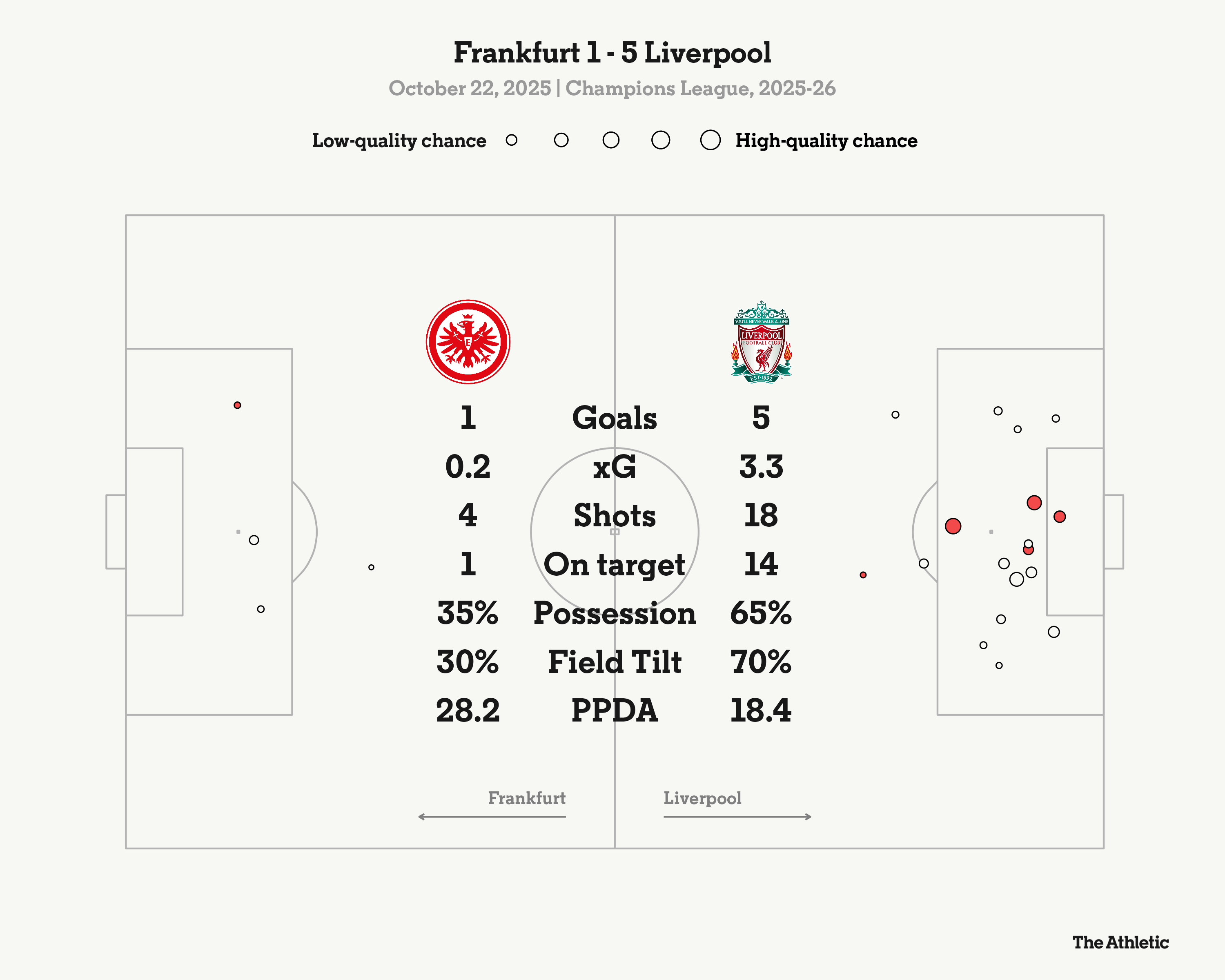The height and width of the screenshot is (980, 1225).
Task: Click the "High-quality chance" legend label
Action: [x=826, y=140]
